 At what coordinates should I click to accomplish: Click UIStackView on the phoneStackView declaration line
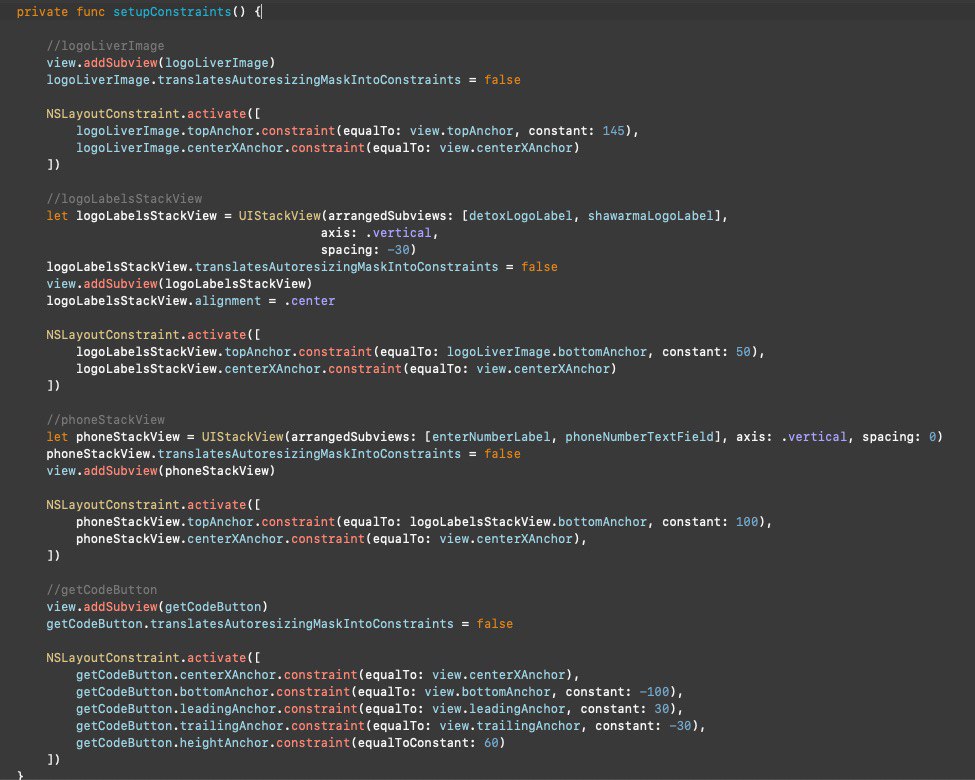click(x=243, y=436)
